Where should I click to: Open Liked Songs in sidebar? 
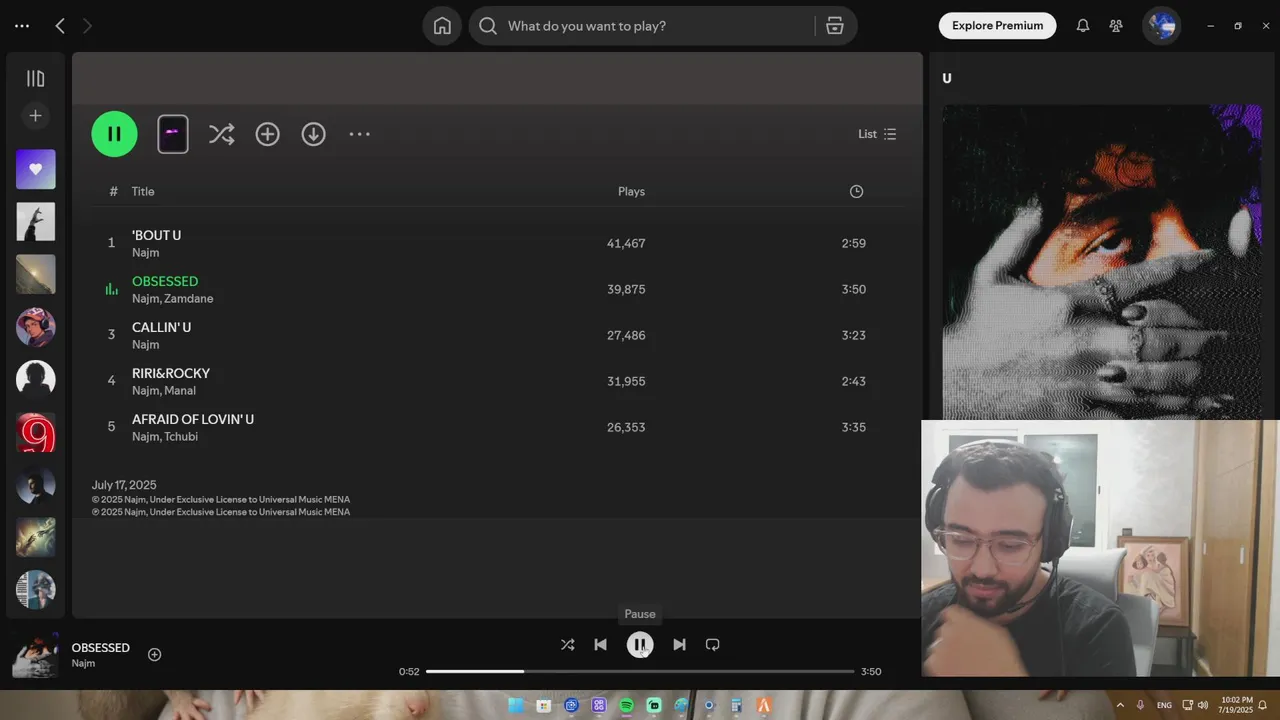[x=36, y=169]
